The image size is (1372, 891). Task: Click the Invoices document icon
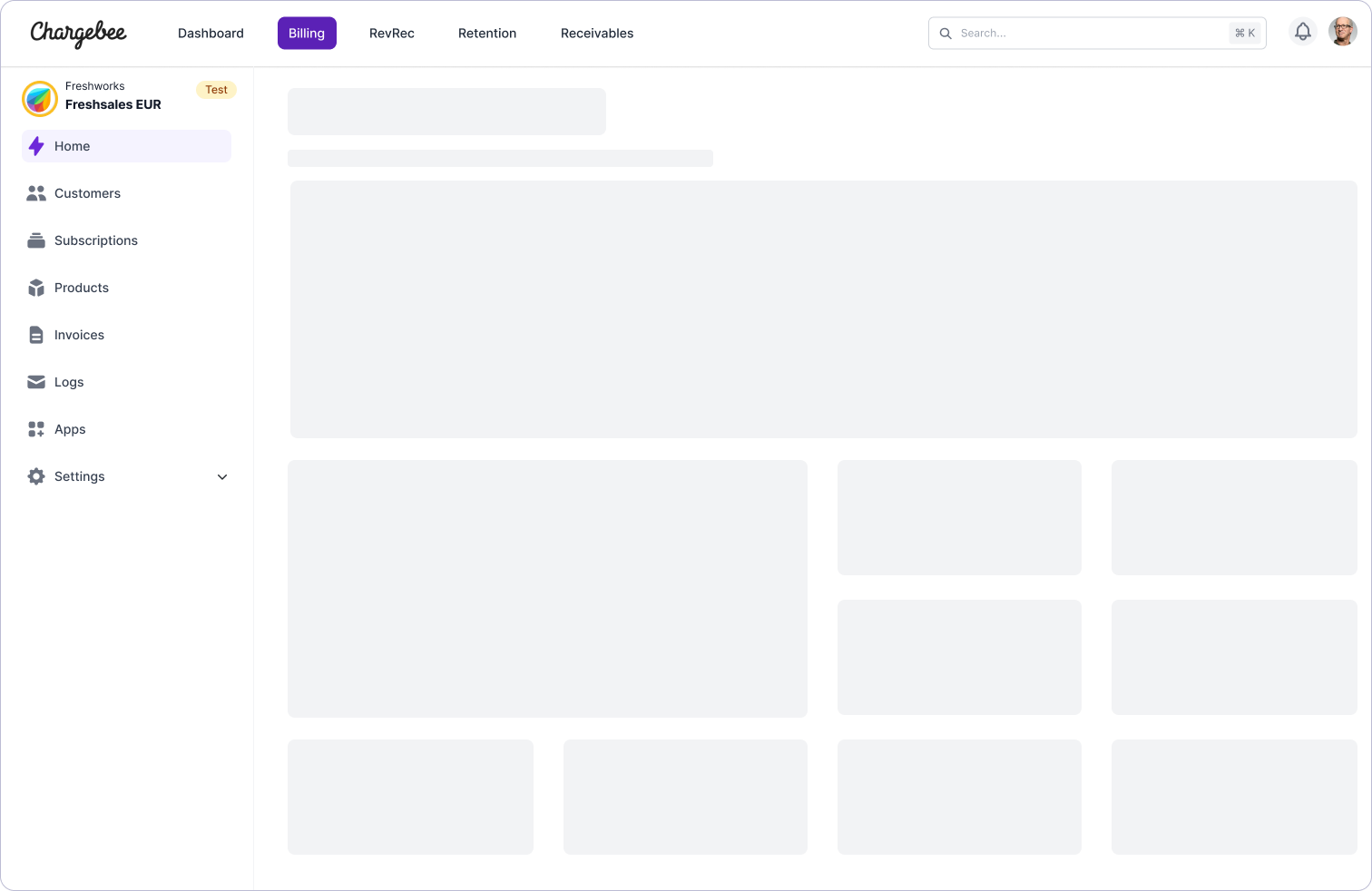tap(36, 335)
